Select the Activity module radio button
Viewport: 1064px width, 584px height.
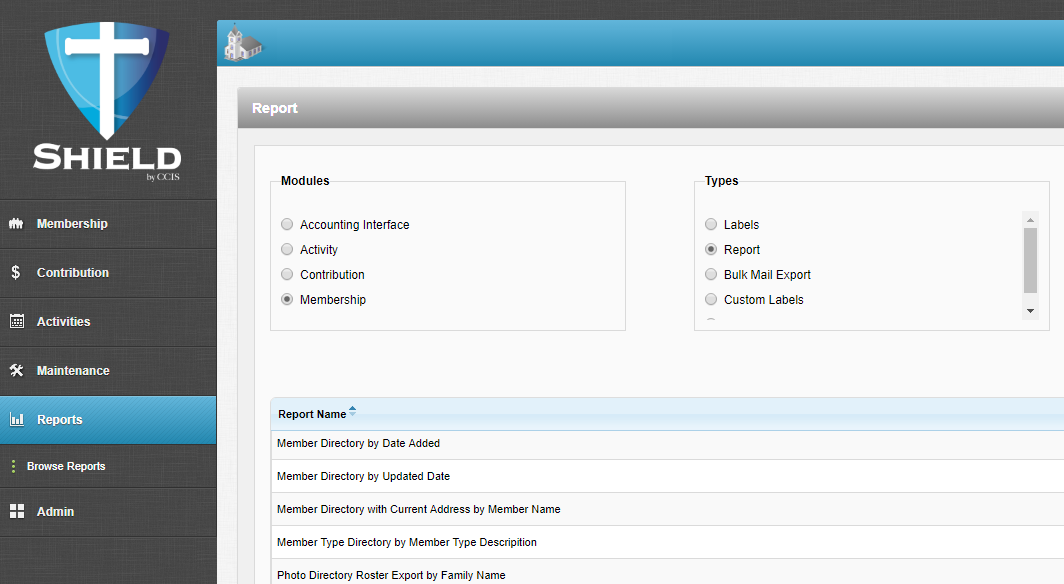tap(287, 249)
